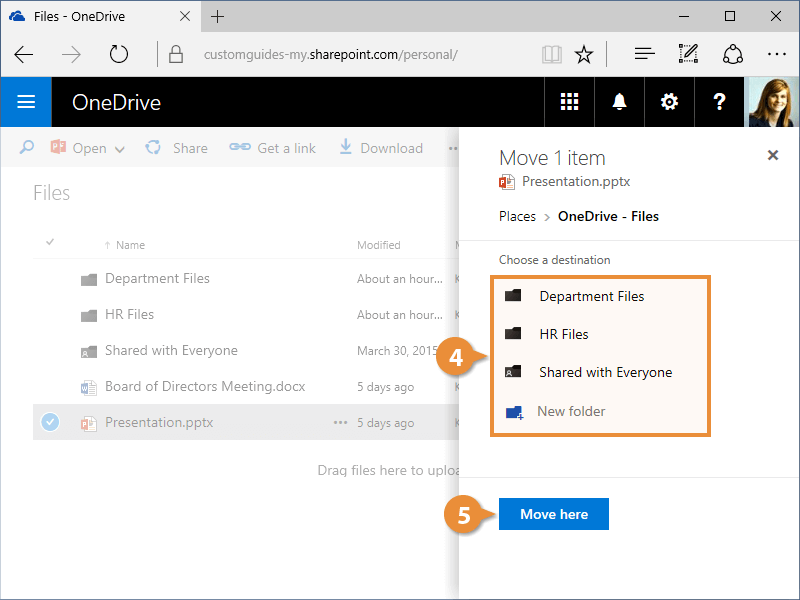Click the Move here button
Viewport: 800px width, 600px height.
click(x=553, y=514)
